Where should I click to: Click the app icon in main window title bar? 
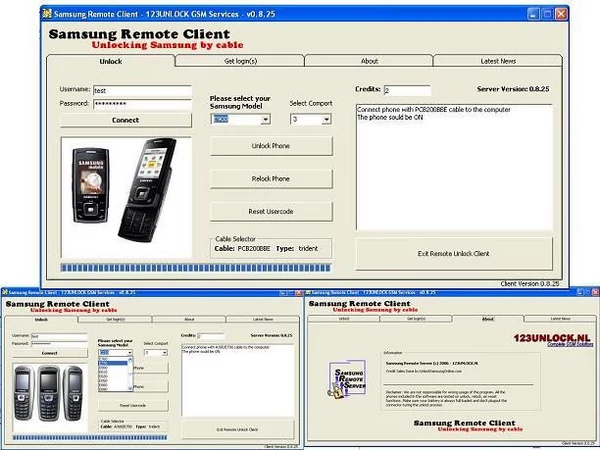point(47,14)
